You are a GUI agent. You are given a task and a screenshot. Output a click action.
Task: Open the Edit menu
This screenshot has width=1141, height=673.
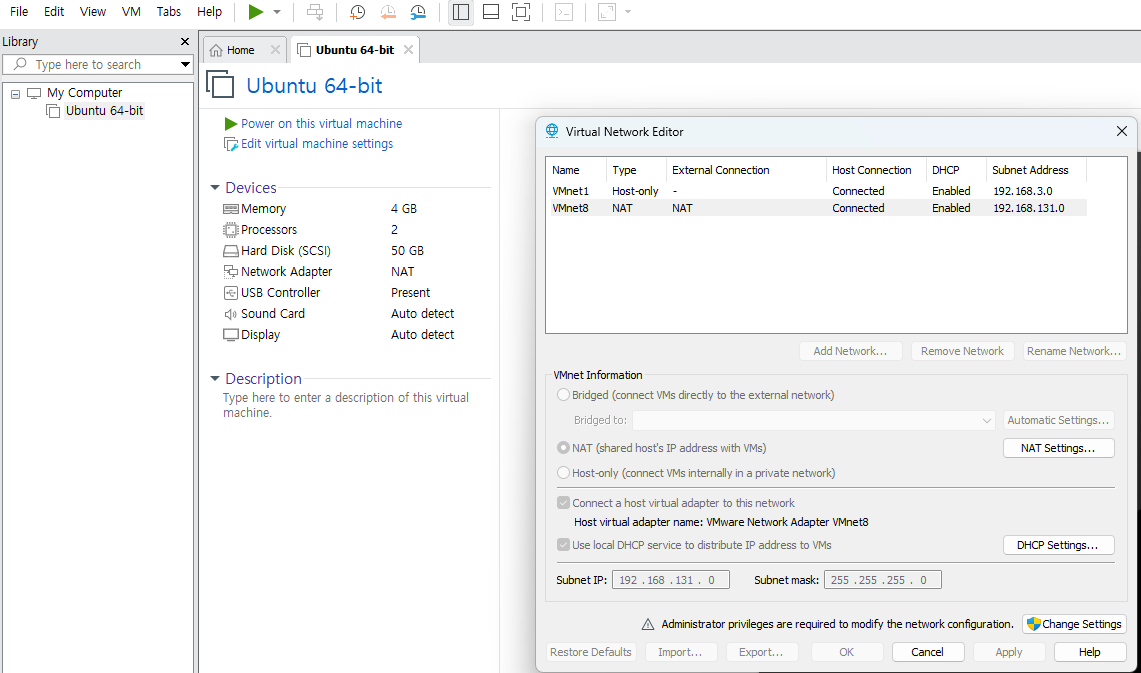point(54,12)
